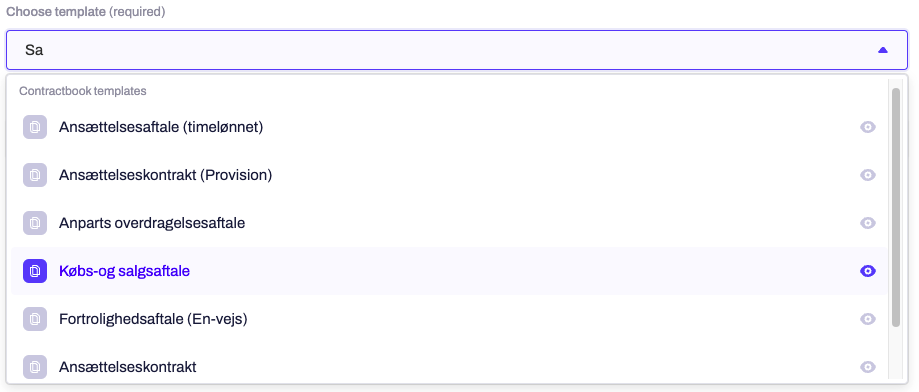
Task: Preview Købs-og salgsaftale via the purple eye icon
Action: (868, 271)
